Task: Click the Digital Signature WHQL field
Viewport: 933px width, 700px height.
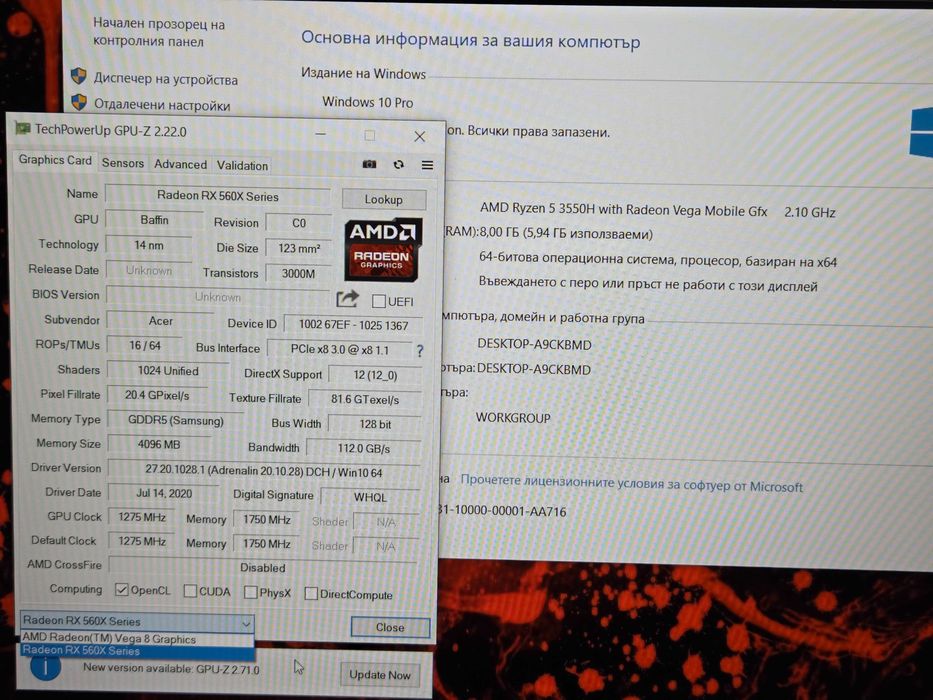Action: coord(370,497)
